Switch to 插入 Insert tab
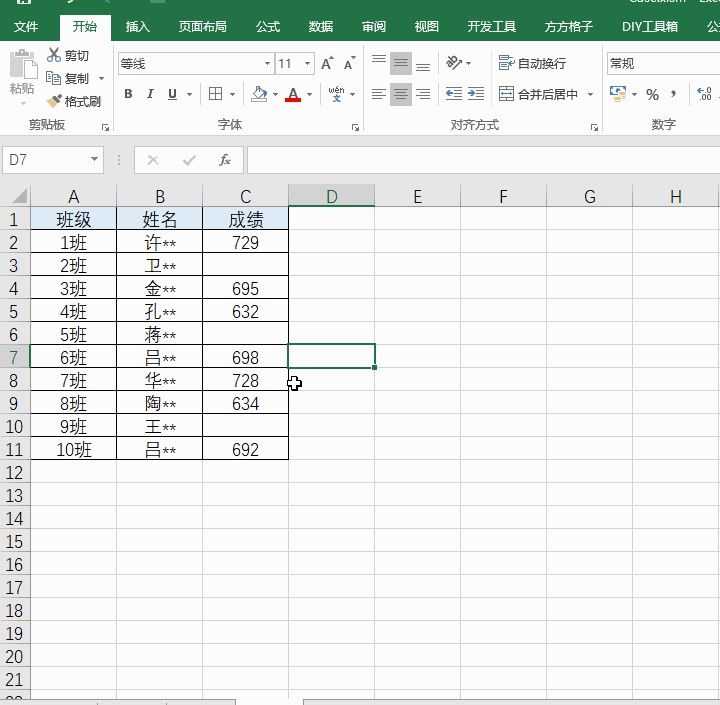This screenshot has height=705, width=720. pos(138,27)
